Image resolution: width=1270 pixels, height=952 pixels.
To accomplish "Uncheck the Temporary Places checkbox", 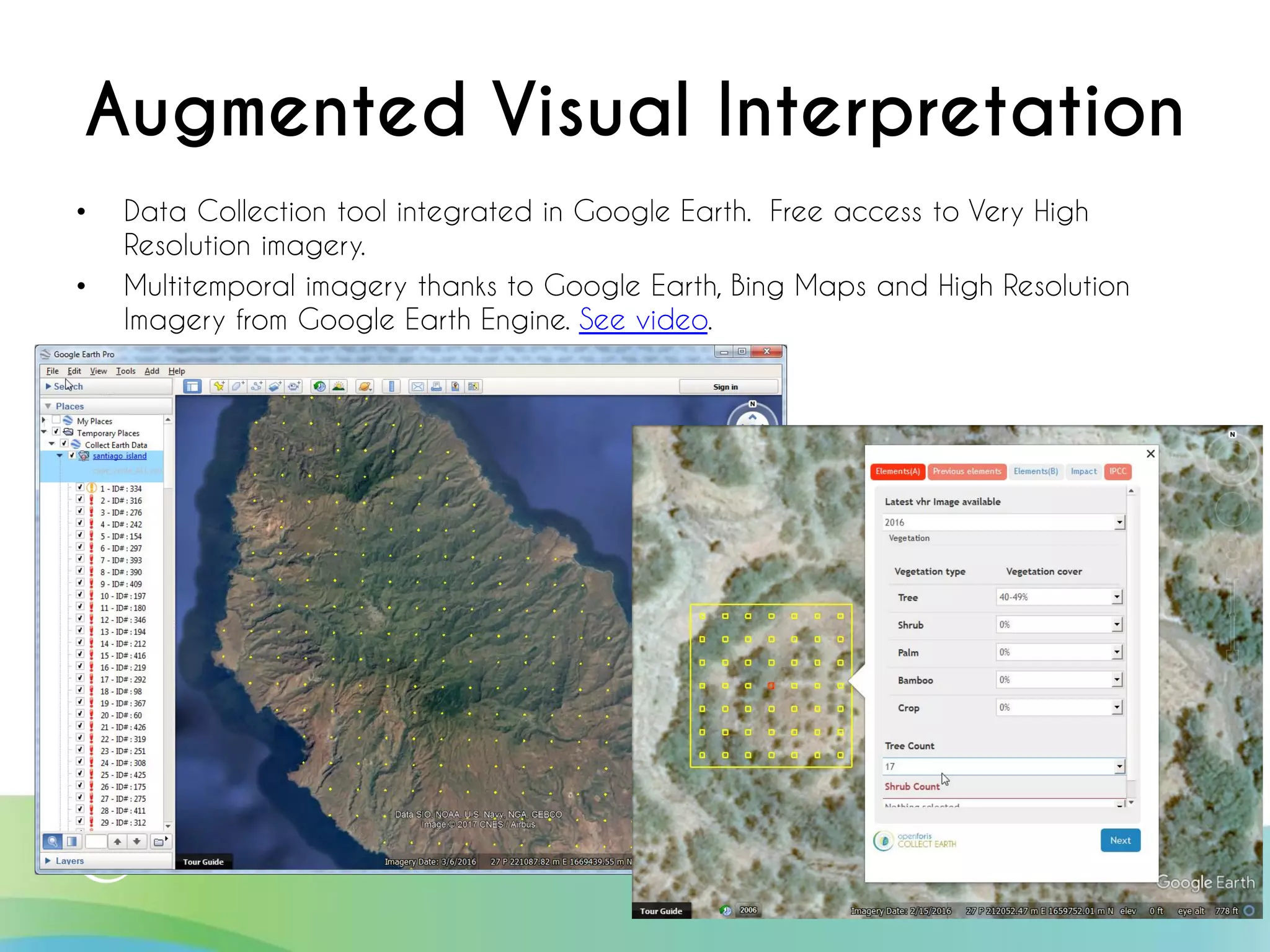I will [56, 432].
